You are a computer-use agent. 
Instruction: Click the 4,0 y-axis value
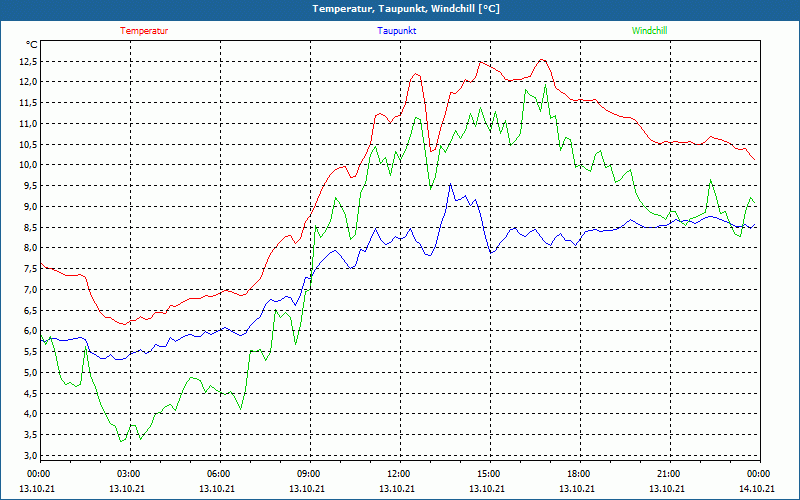(31, 414)
